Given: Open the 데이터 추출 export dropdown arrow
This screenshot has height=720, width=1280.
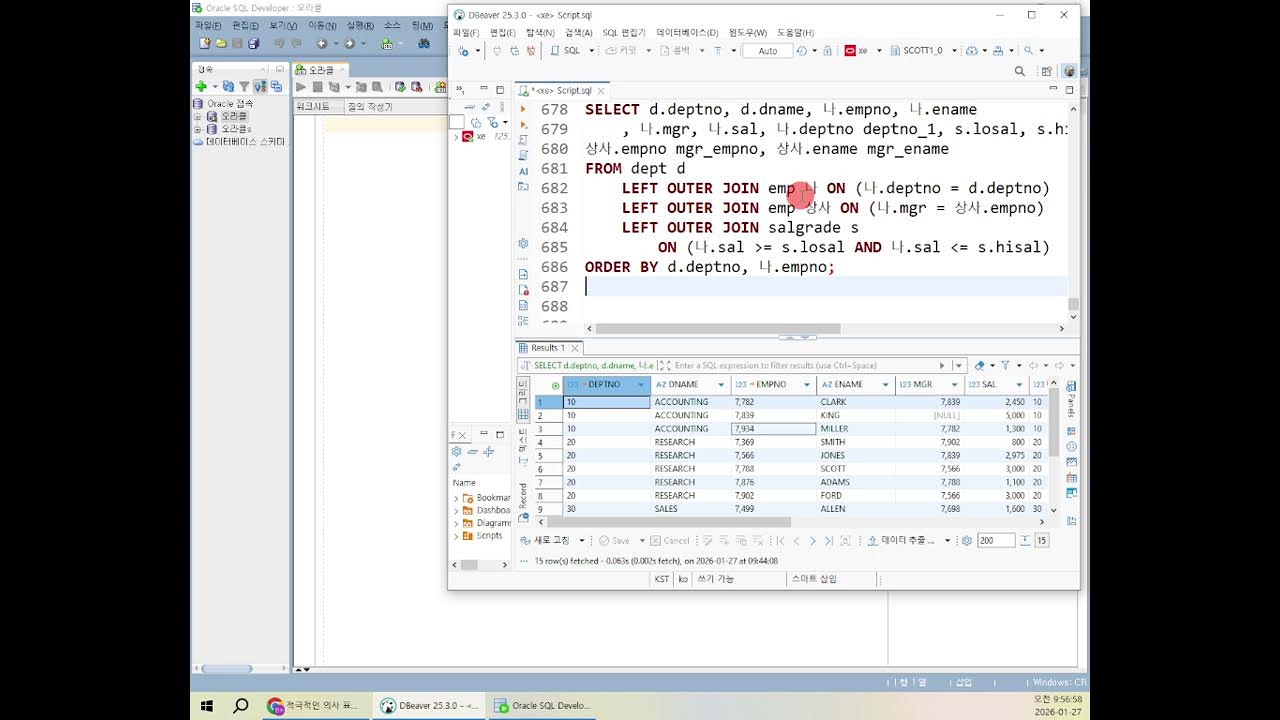Looking at the screenshot, I should pos(948,541).
